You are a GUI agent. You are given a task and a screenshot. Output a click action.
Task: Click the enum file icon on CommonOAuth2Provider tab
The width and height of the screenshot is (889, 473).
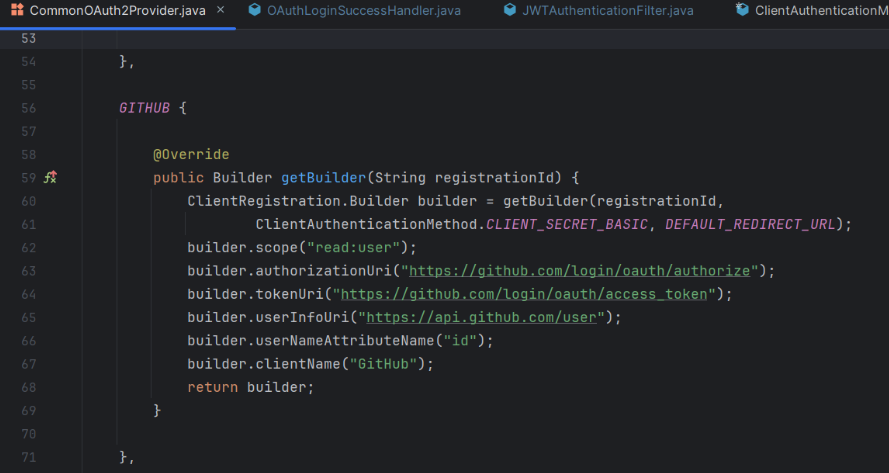point(17,10)
